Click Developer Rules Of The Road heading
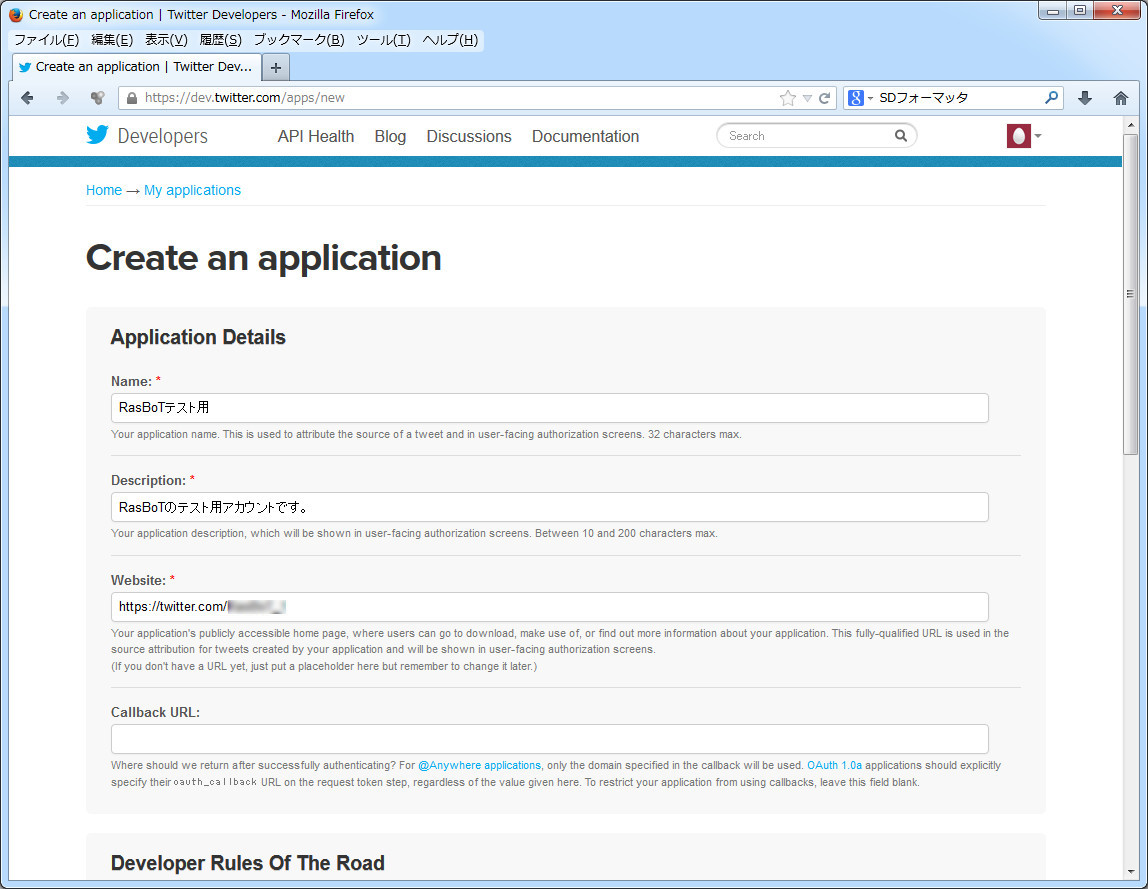1148x889 pixels. [247, 863]
